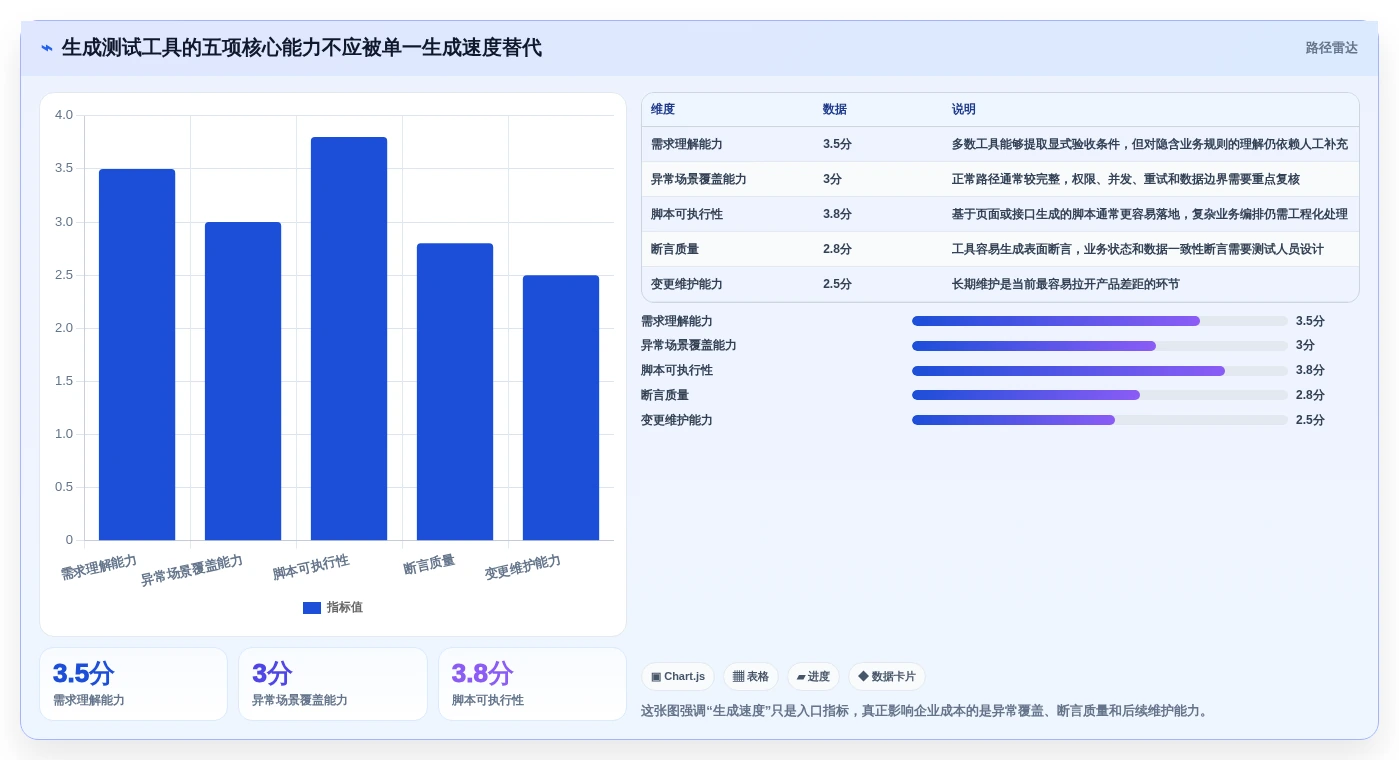The image size is (1399, 760).
Task: Click the 长期维护 description cell
Action: pos(1066,284)
